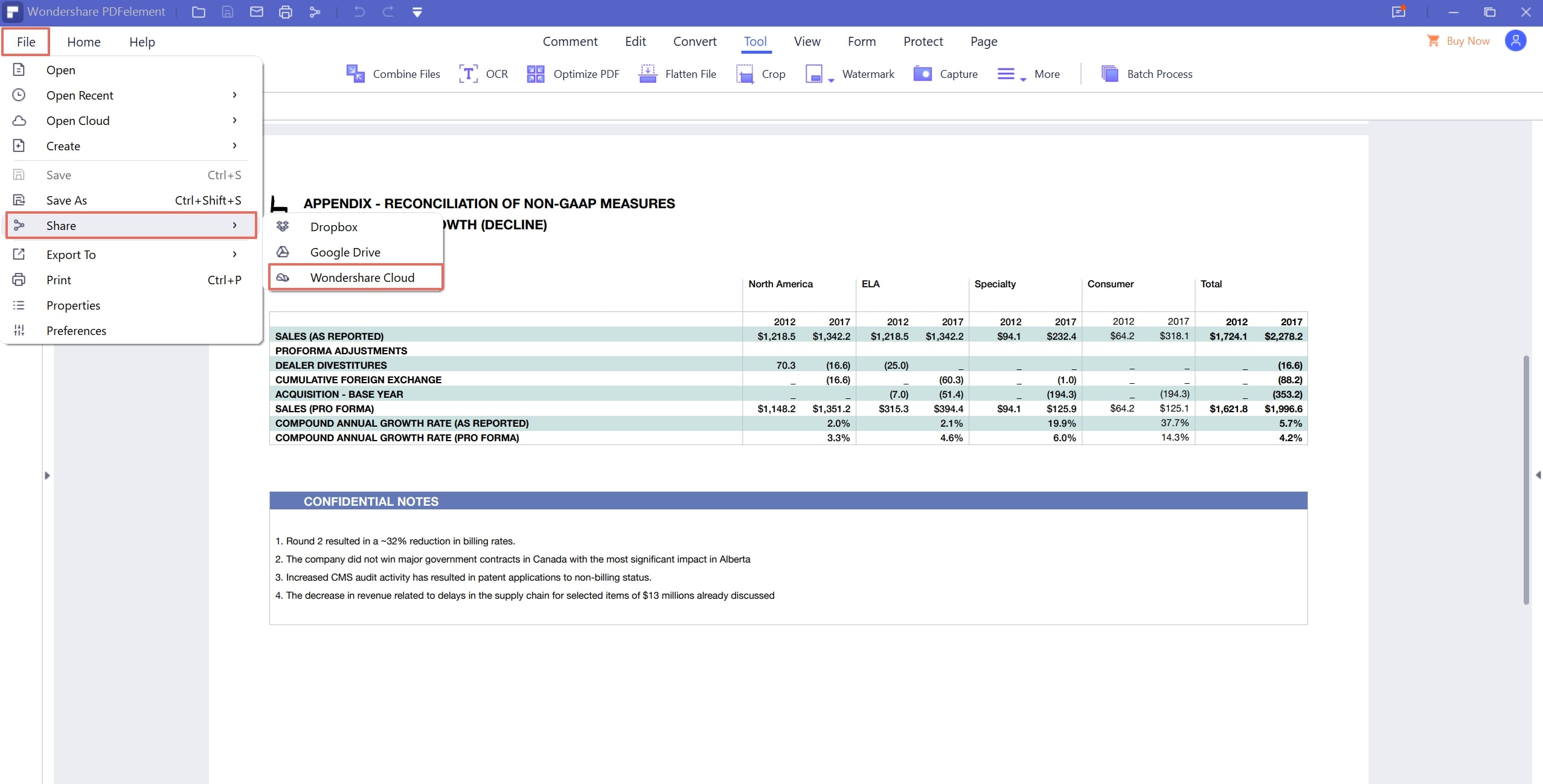Switch to the Convert tab

(x=695, y=42)
